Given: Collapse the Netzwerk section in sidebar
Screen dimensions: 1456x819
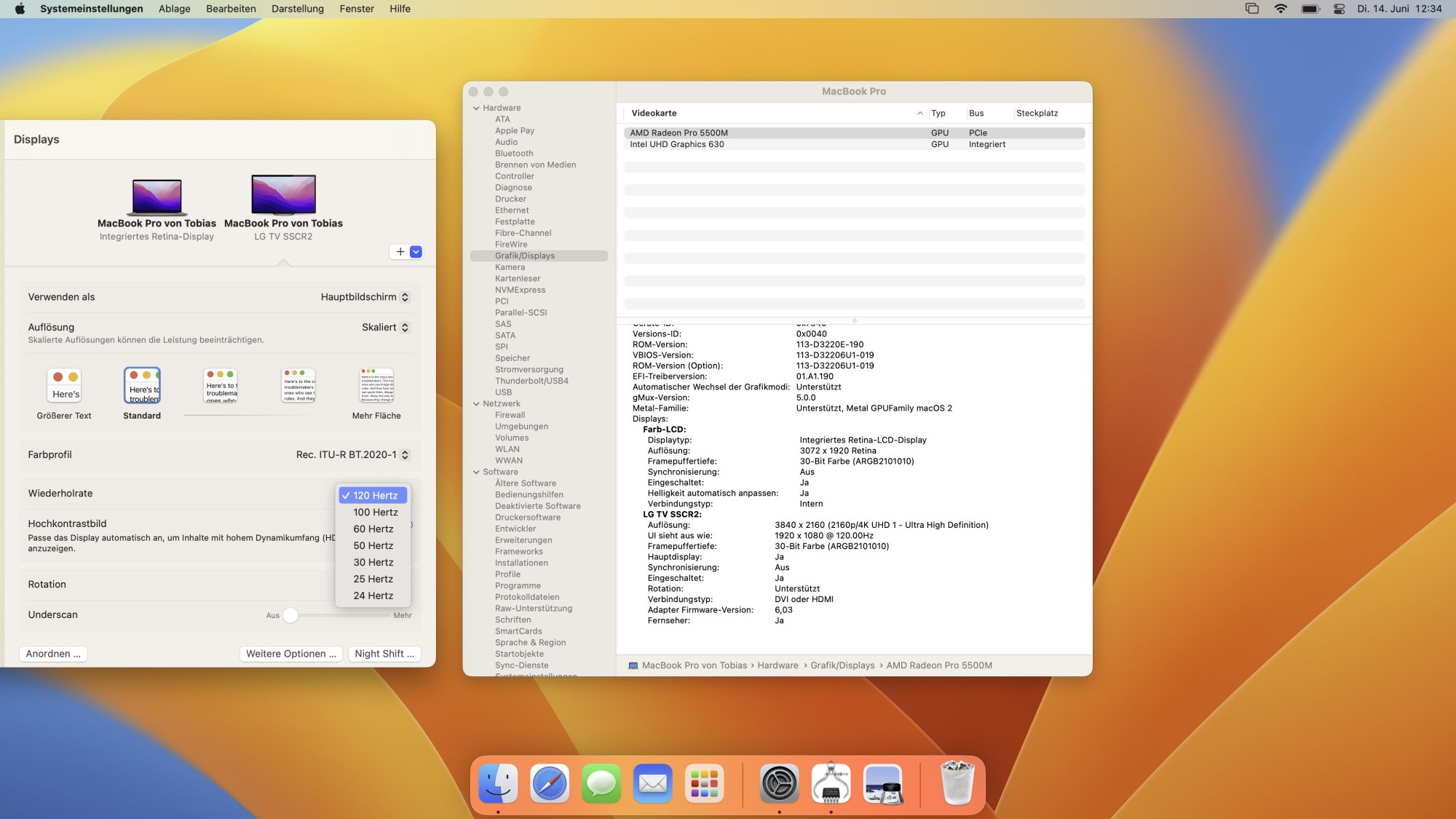Looking at the screenshot, I should (x=476, y=404).
